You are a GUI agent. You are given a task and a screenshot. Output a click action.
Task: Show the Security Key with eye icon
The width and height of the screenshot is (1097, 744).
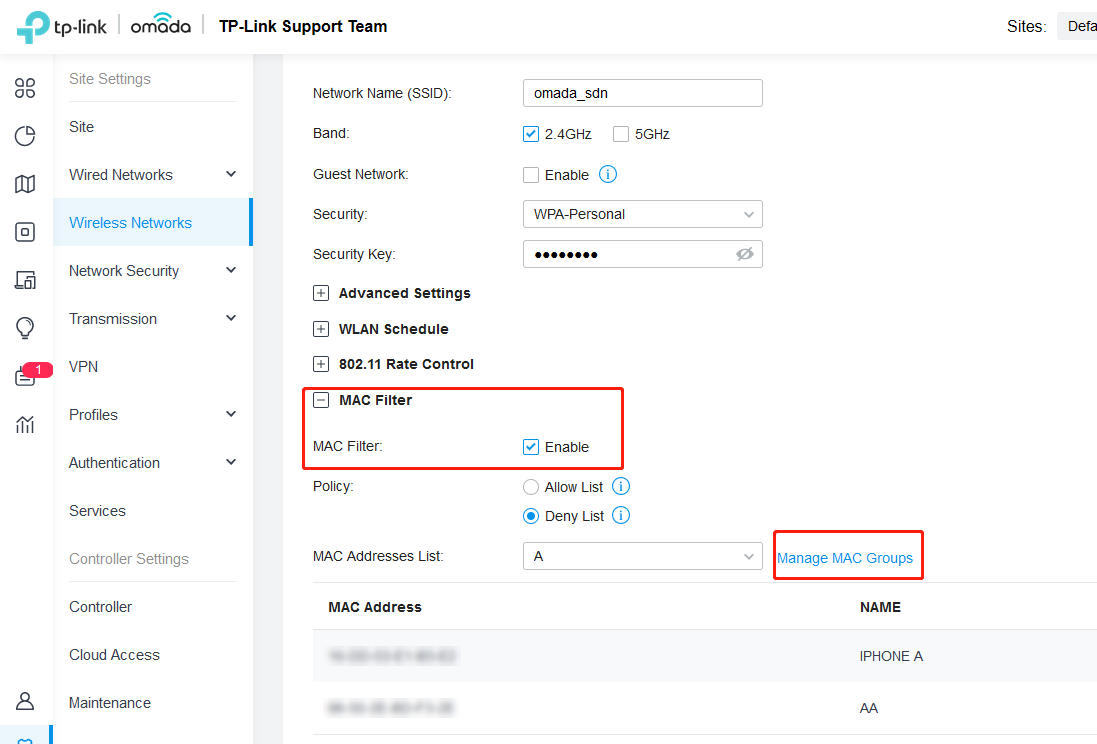[744, 254]
